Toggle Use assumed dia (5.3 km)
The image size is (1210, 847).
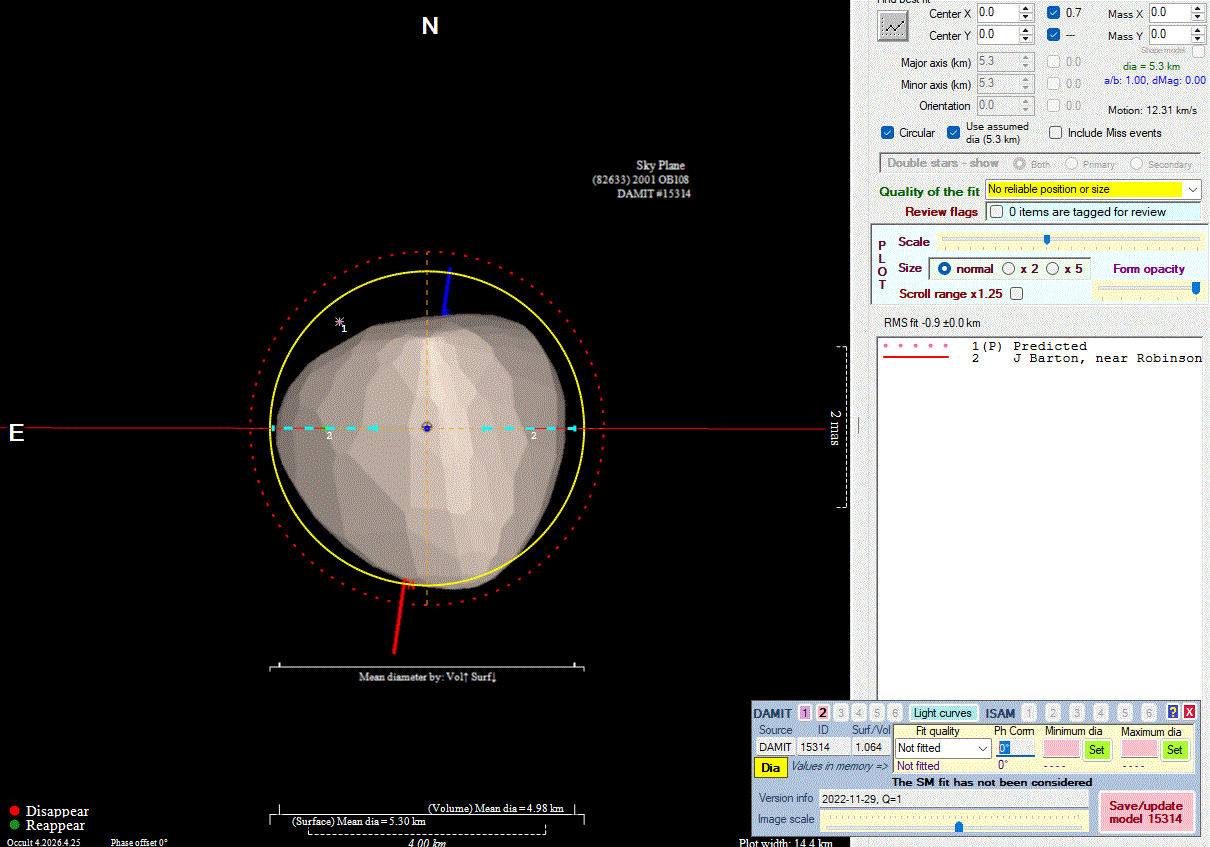click(x=954, y=133)
